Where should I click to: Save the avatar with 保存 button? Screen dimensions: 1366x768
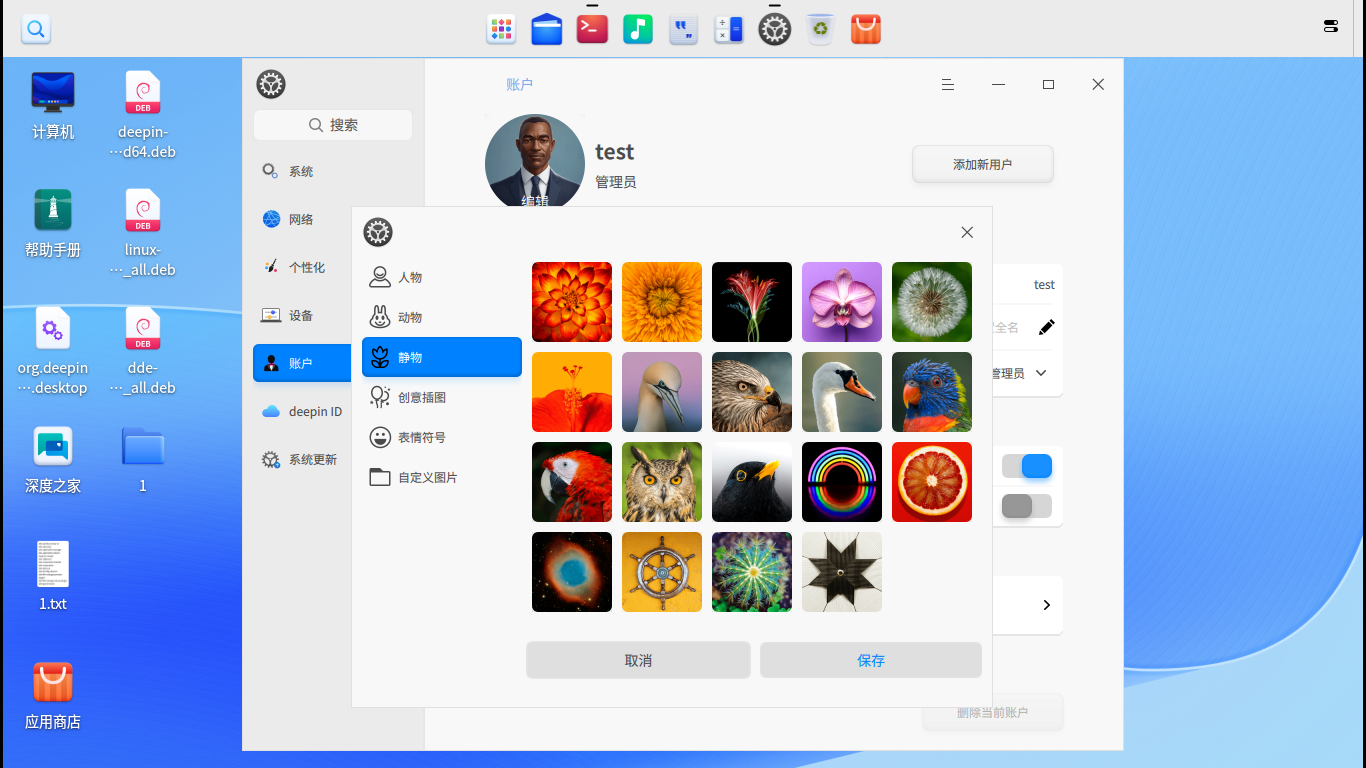pos(871,660)
